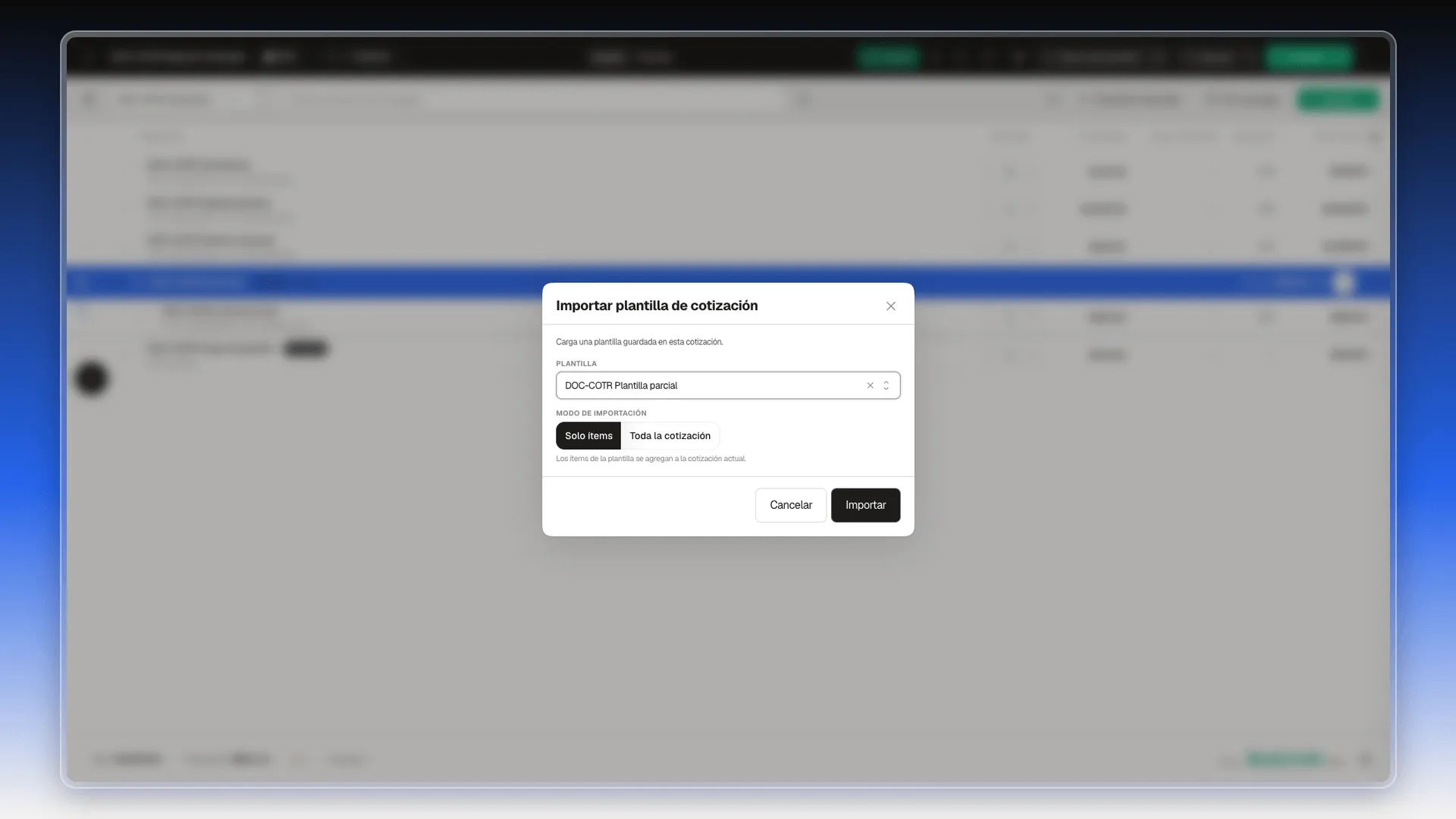Click the Cancelar button
1456x819 pixels.
(791, 505)
